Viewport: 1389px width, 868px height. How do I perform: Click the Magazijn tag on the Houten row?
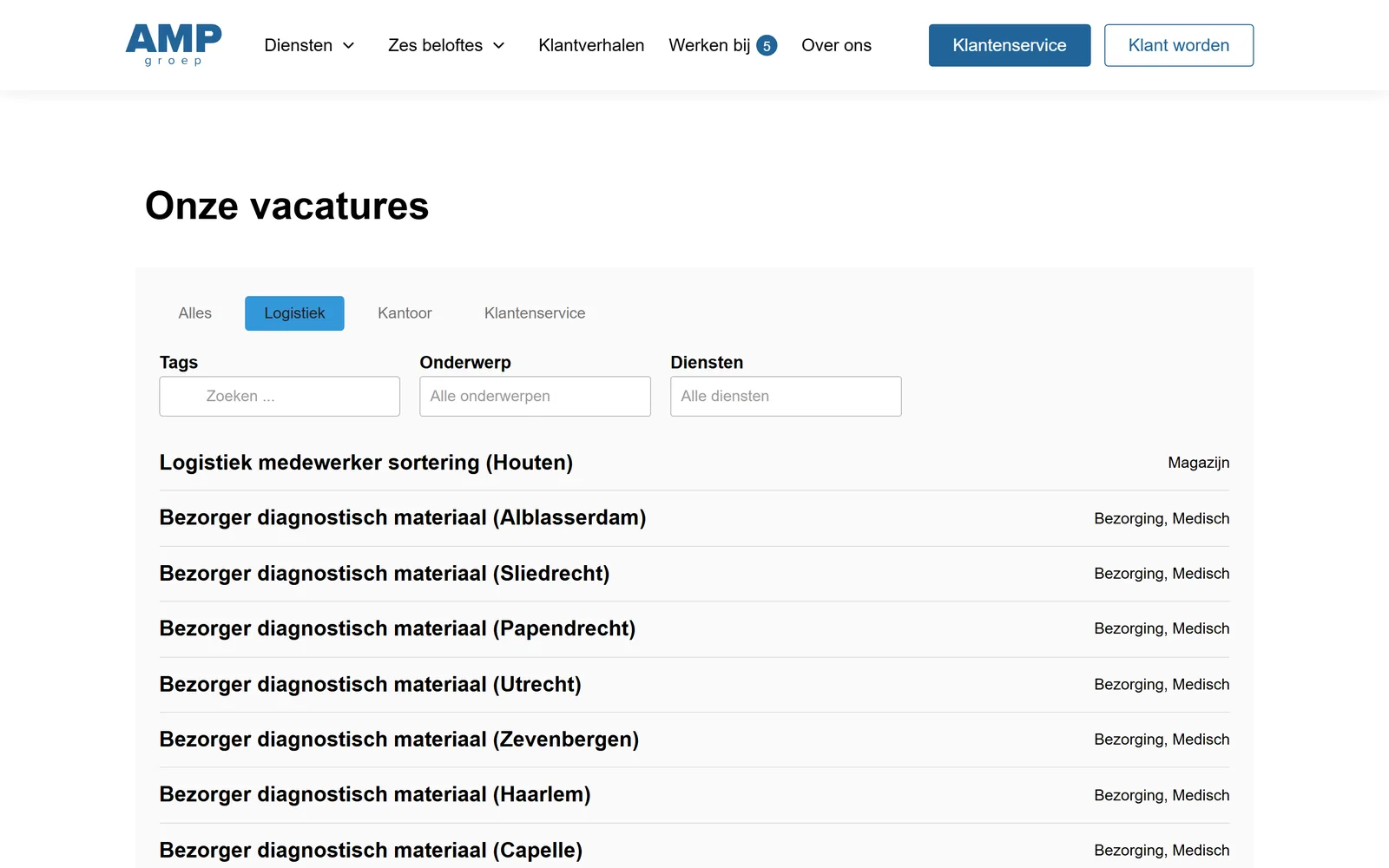tap(1199, 463)
